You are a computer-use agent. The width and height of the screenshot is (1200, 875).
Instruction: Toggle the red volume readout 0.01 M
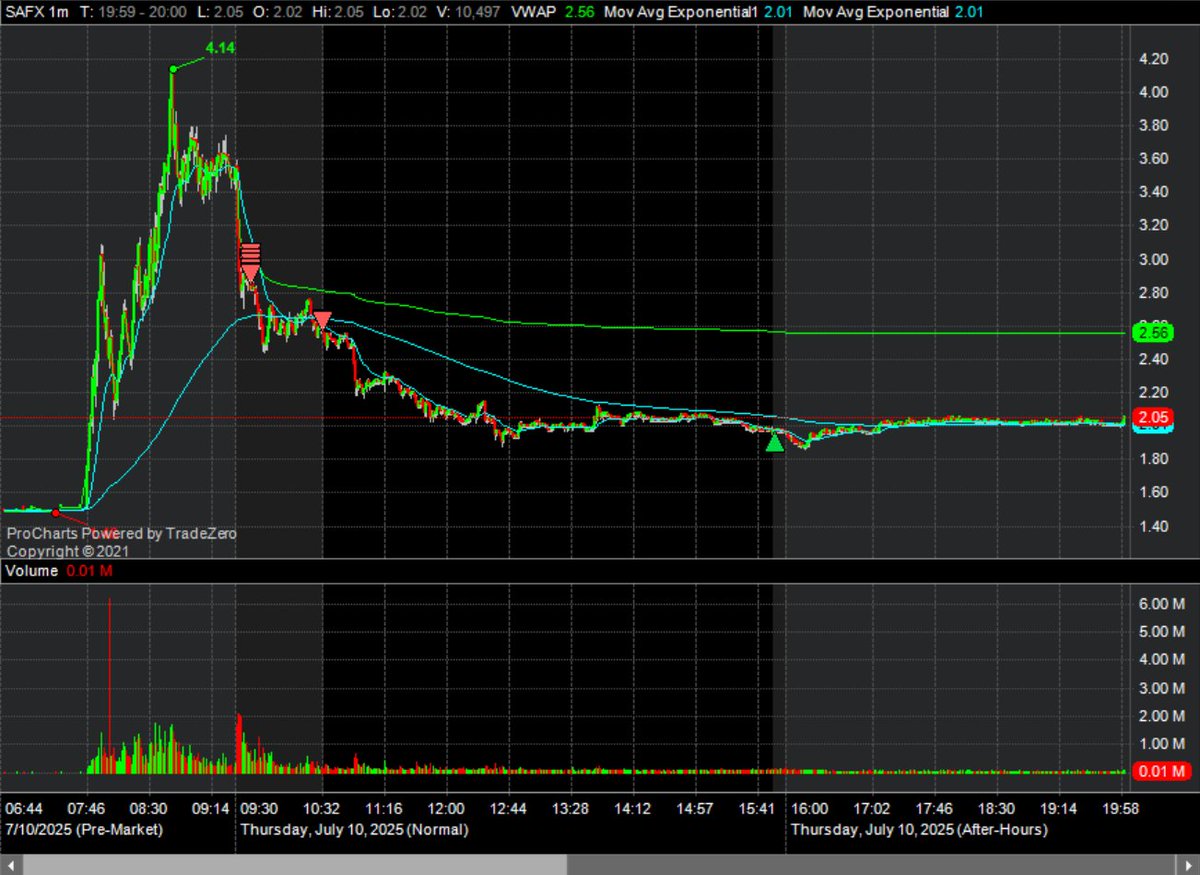[x=88, y=571]
